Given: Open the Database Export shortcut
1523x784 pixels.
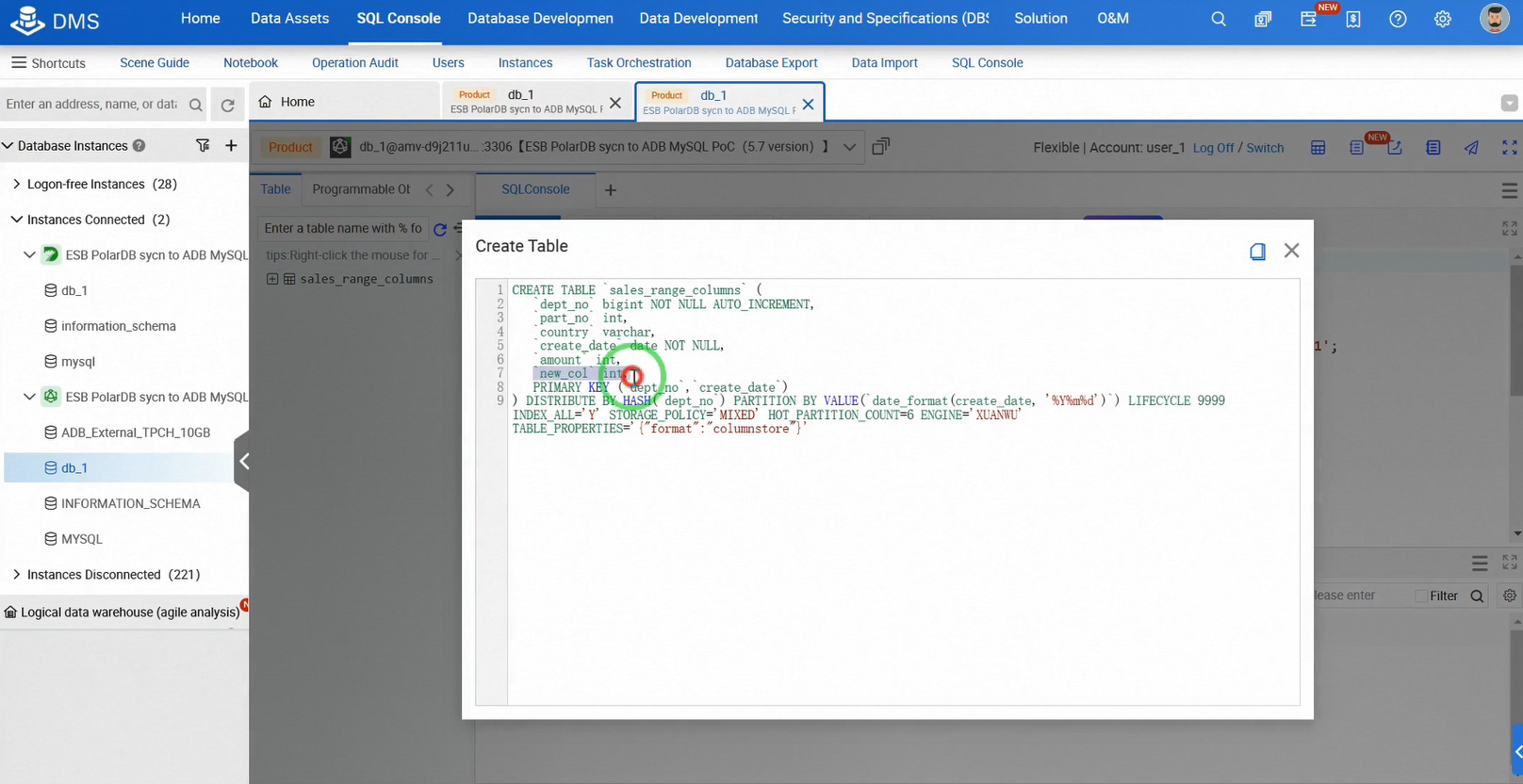Looking at the screenshot, I should (x=771, y=63).
